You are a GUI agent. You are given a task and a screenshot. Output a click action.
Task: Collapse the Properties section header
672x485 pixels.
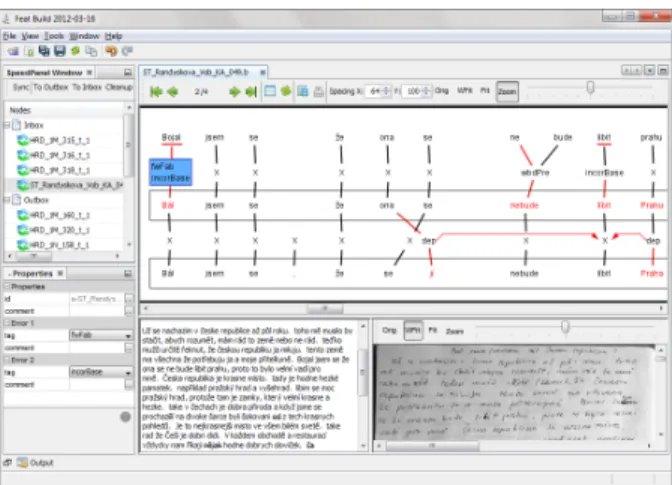(x=7, y=286)
